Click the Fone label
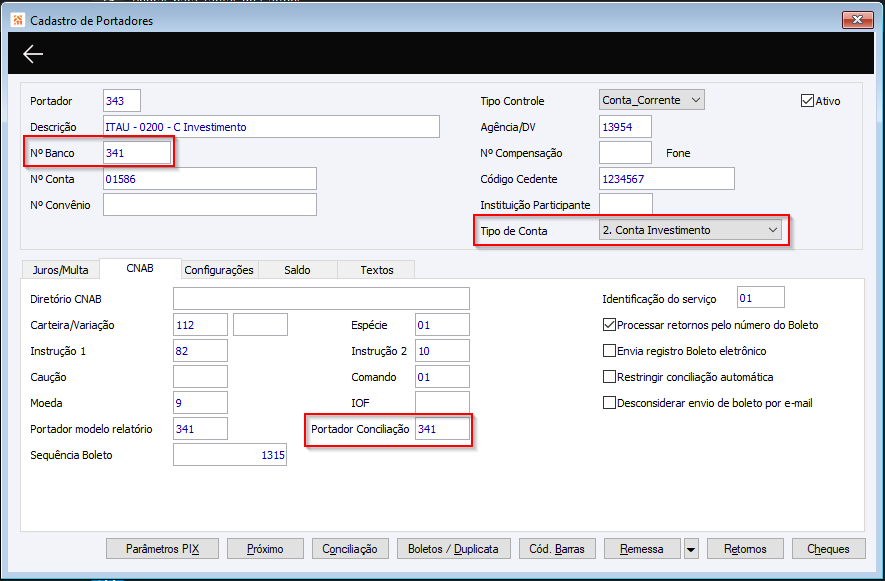The width and height of the screenshot is (885, 581). pos(678,153)
